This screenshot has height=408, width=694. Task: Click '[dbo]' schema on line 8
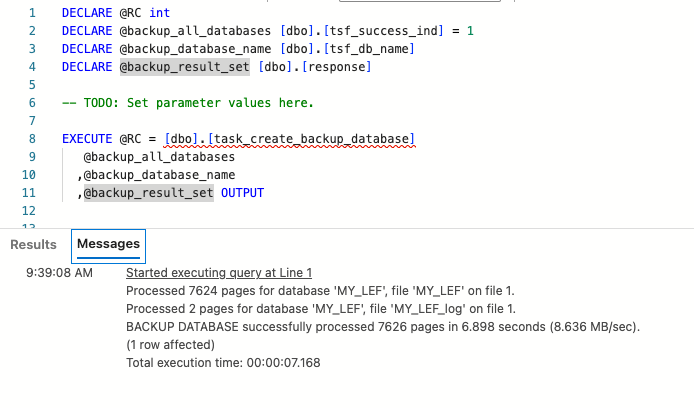[x=181, y=139]
